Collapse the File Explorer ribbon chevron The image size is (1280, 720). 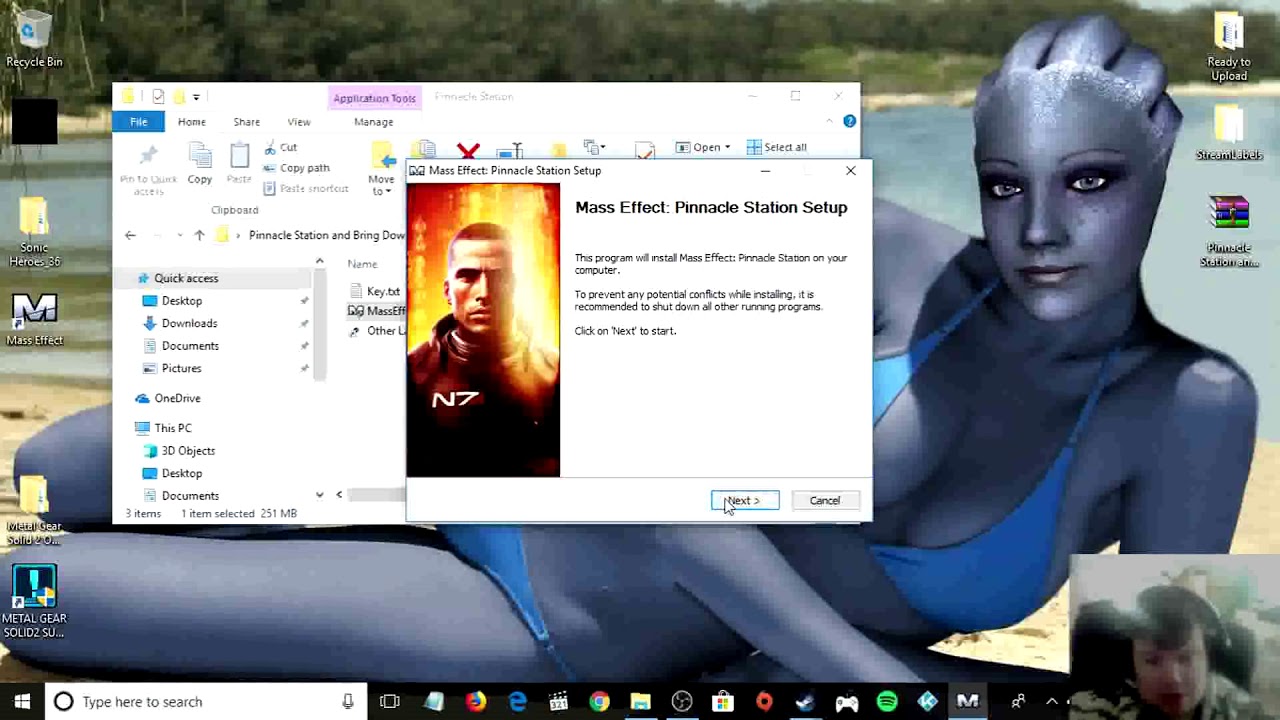(829, 121)
